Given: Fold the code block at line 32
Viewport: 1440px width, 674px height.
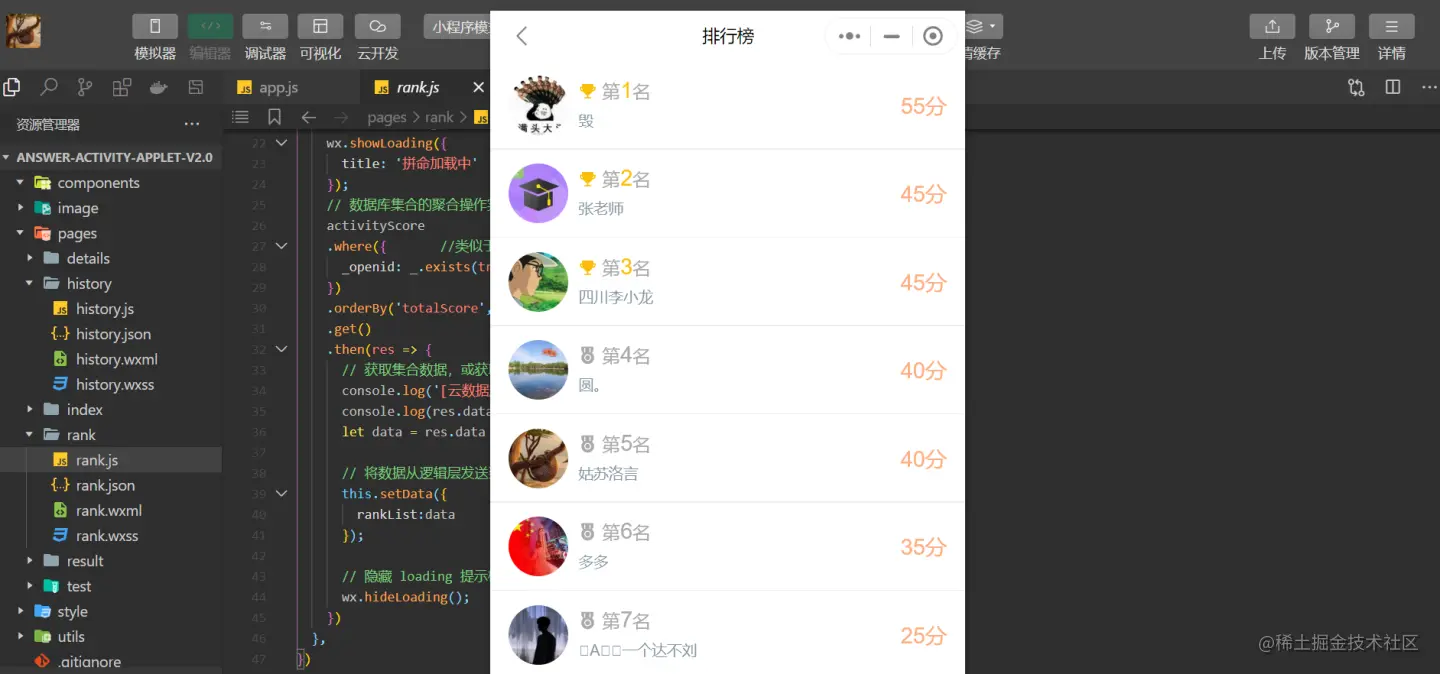Looking at the screenshot, I should click(x=281, y=349).
